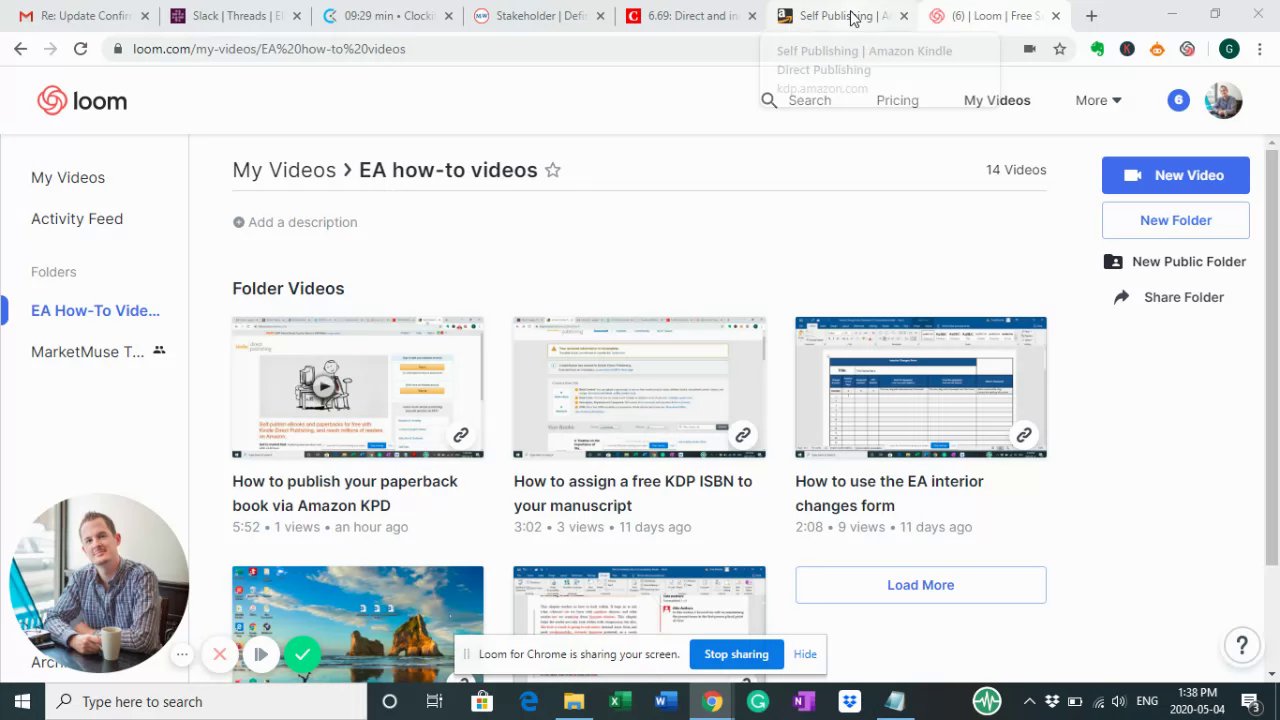1280x720 pixels.
Task: Click the New Video button
Action: [x=1175, y=175]
